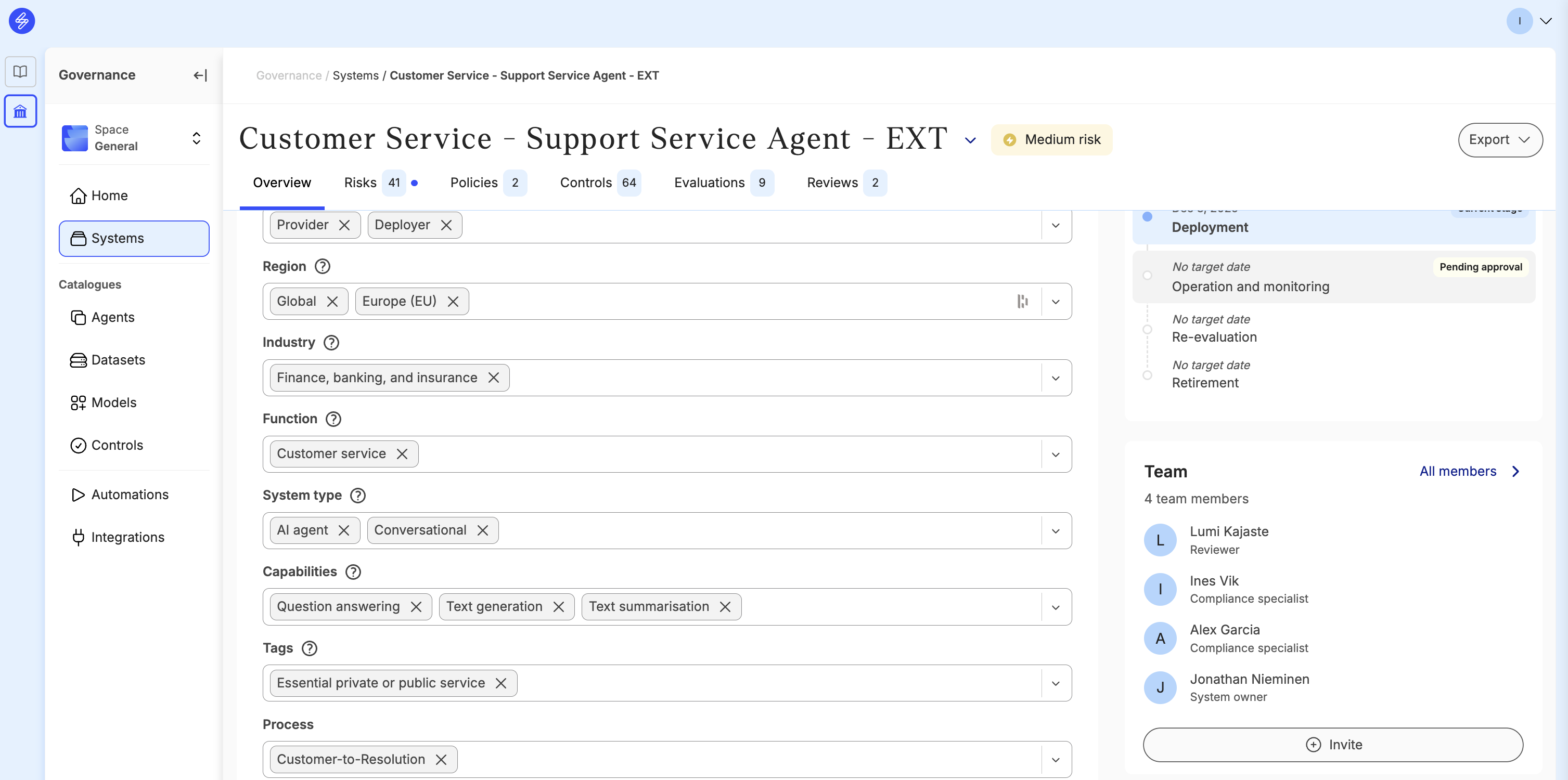This screenshot has height=780, width=1568.
Task: Open Controls in the sidebar
Action: tap(133, 445)
